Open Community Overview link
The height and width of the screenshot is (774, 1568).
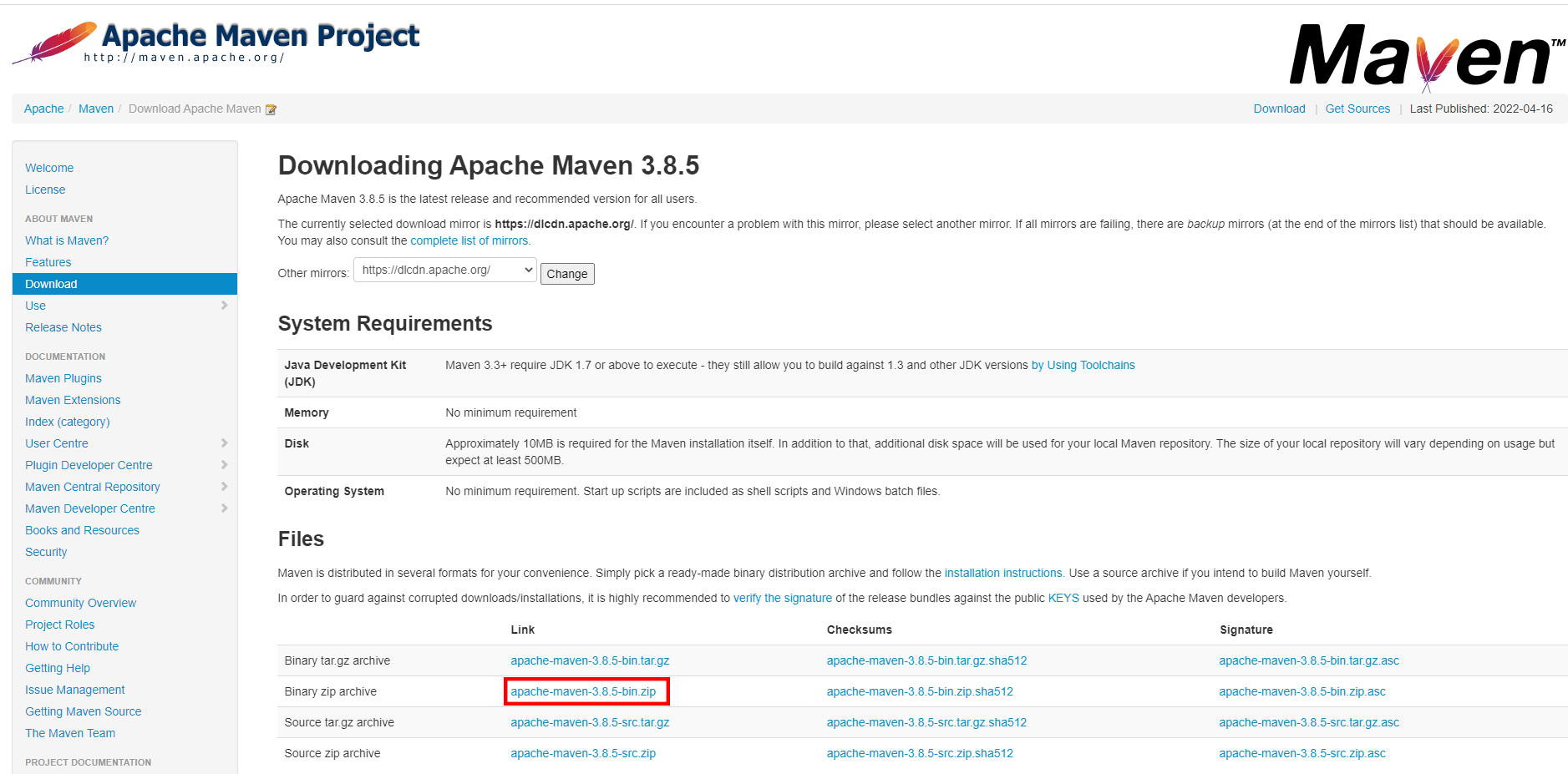coord(80,603)
